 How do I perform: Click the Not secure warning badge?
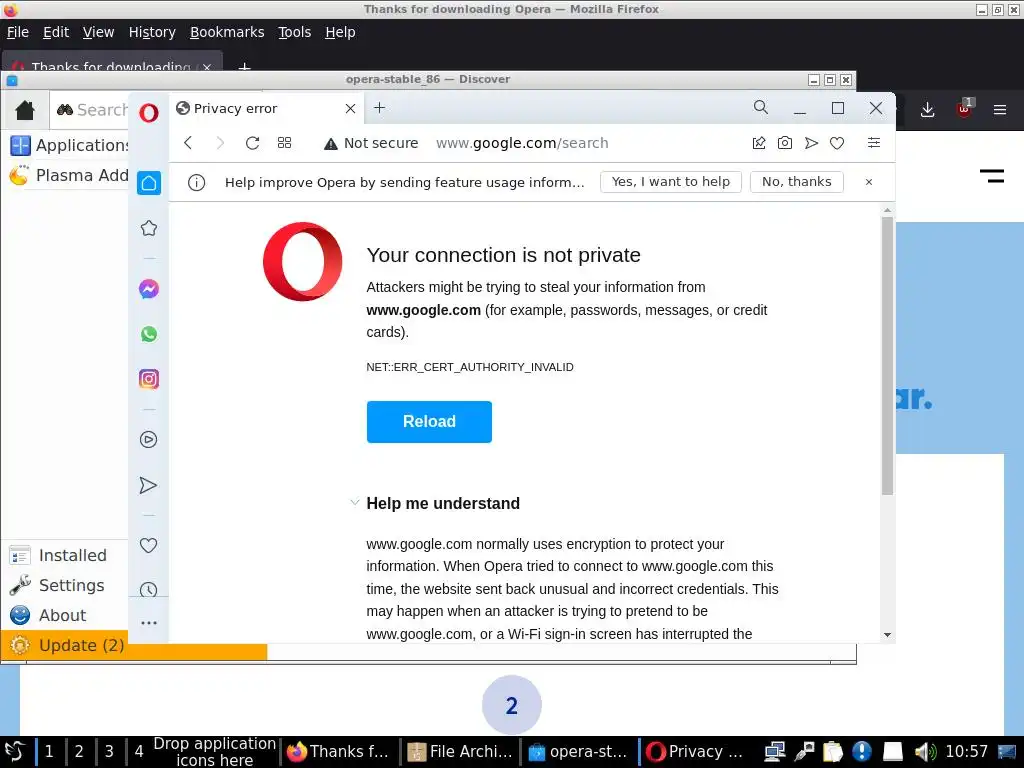pos(371,143)
